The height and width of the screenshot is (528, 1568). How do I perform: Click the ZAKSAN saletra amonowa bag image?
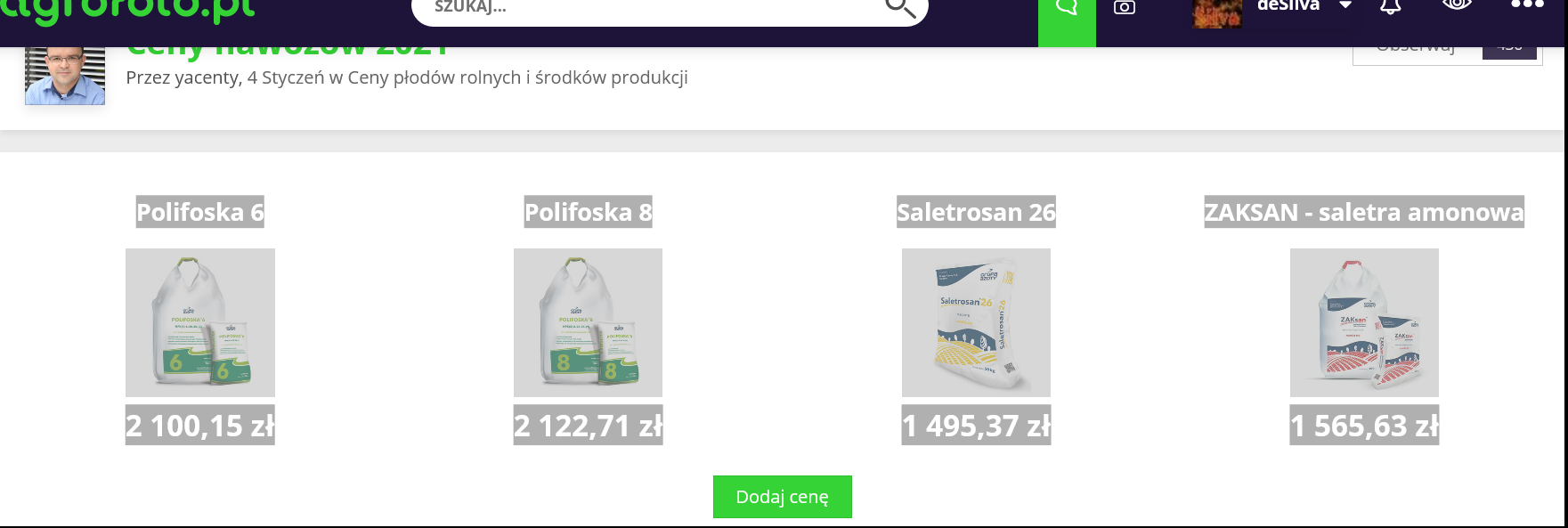[1364, 322]
